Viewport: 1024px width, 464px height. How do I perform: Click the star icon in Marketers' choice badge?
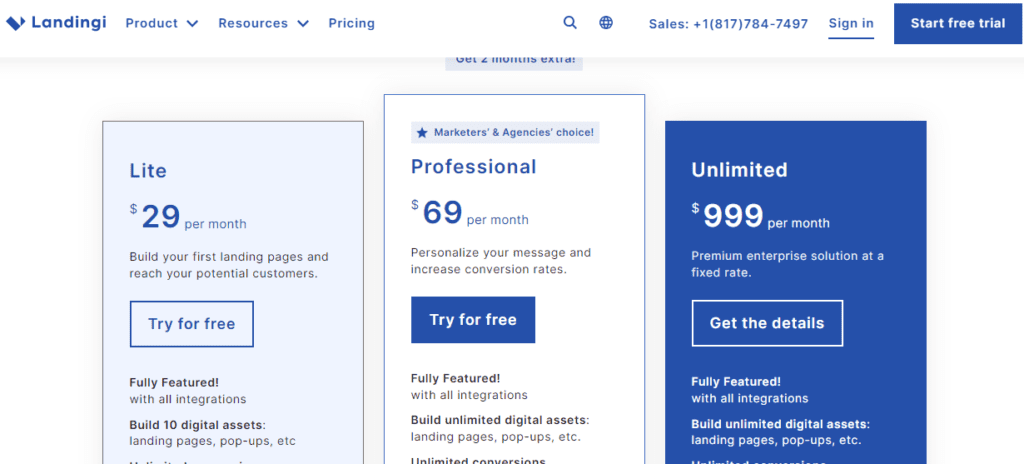point(422,133)
